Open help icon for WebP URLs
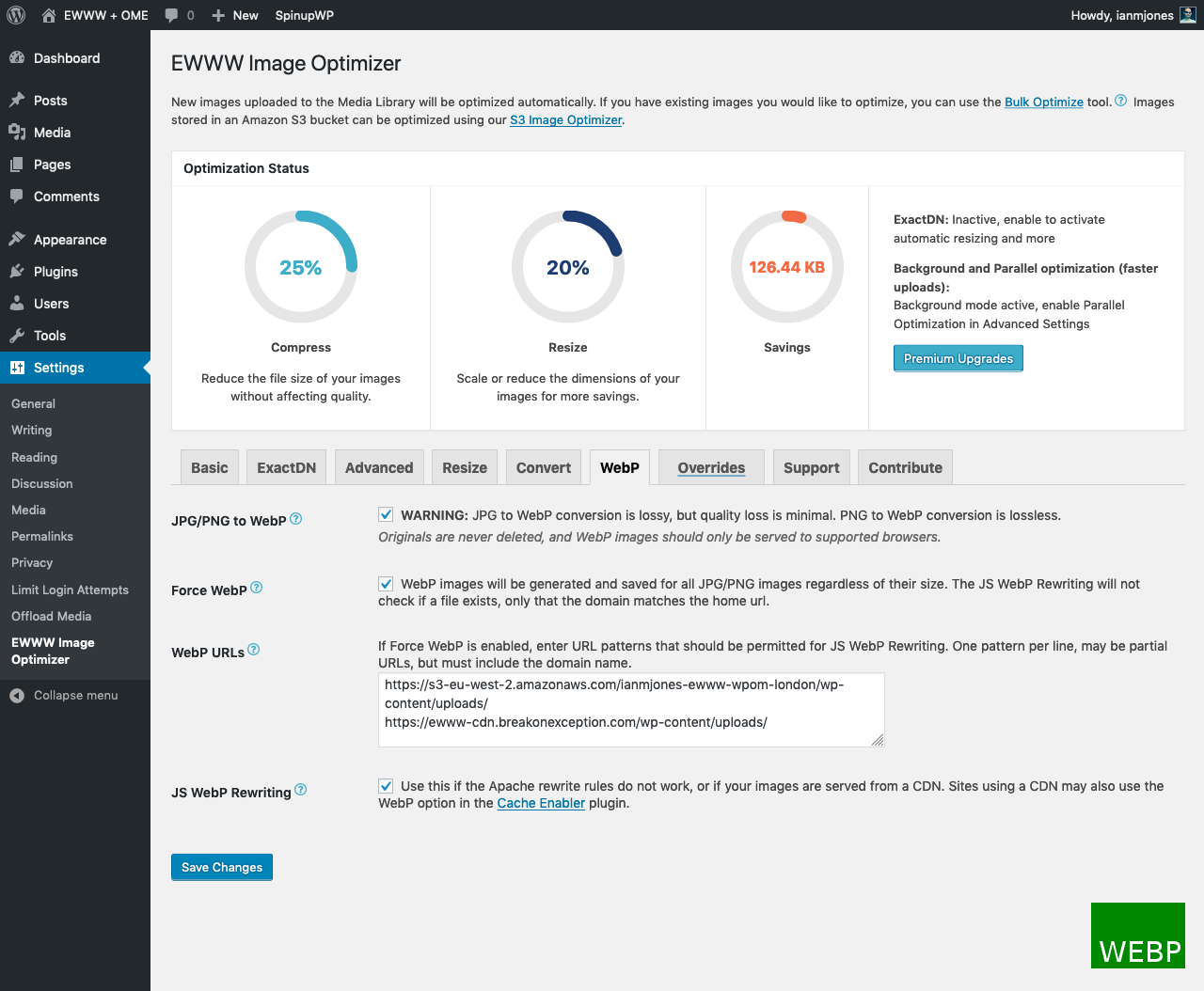Image resolution: width=1204 pixels, height=991 pixels. pyautogui.click(x=254, y=650)
